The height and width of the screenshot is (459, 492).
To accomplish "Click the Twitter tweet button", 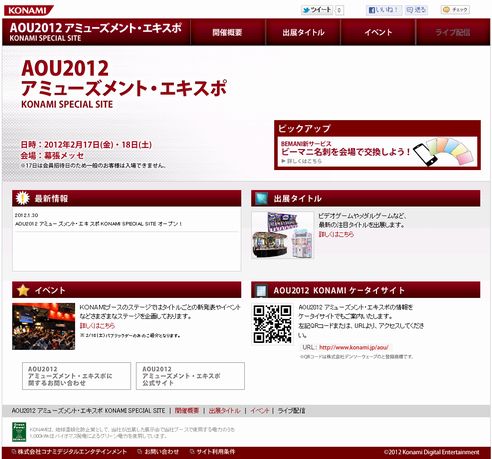I will [x=317, y=10].
